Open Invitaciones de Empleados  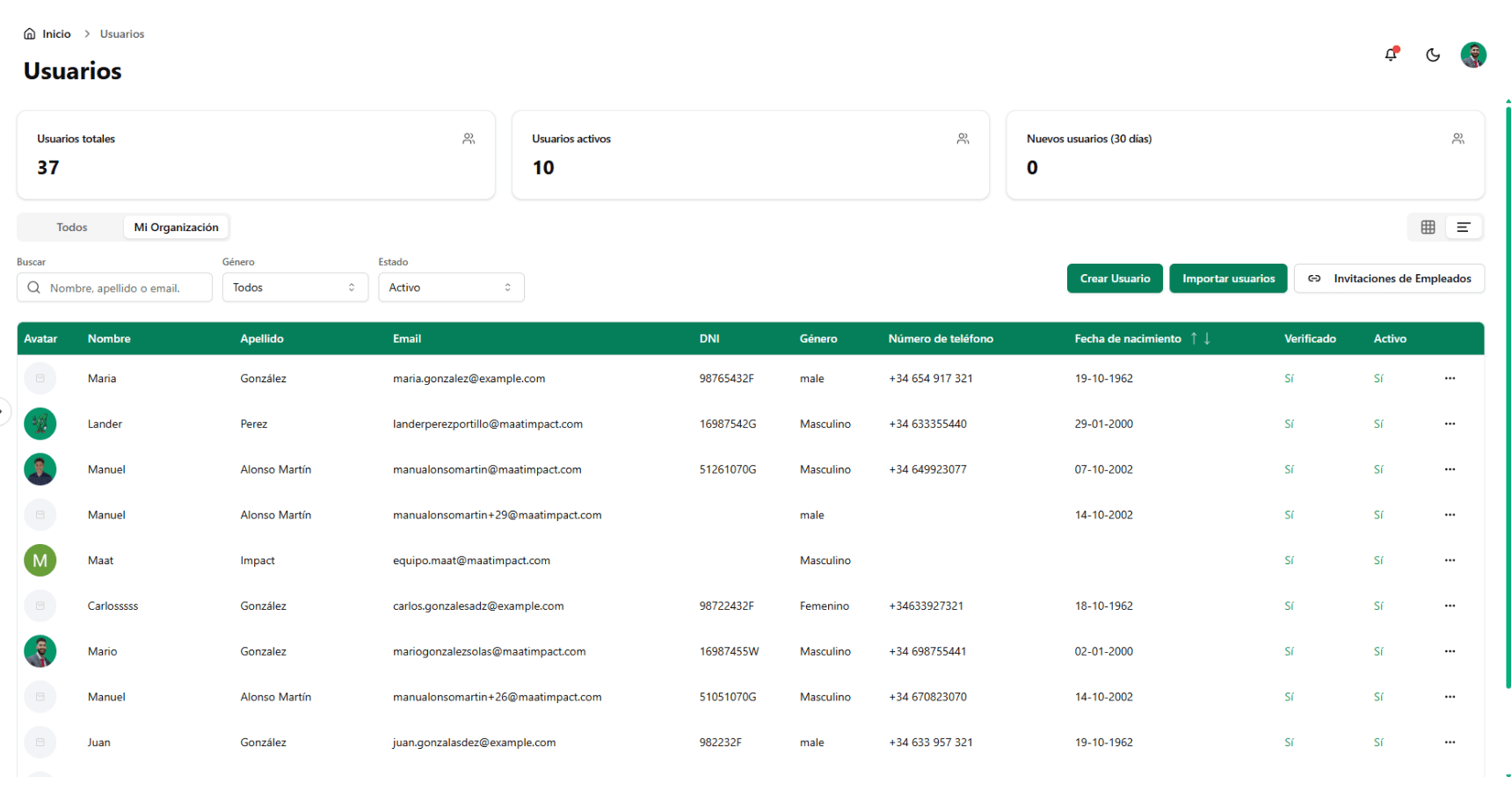coord(1389,279)
